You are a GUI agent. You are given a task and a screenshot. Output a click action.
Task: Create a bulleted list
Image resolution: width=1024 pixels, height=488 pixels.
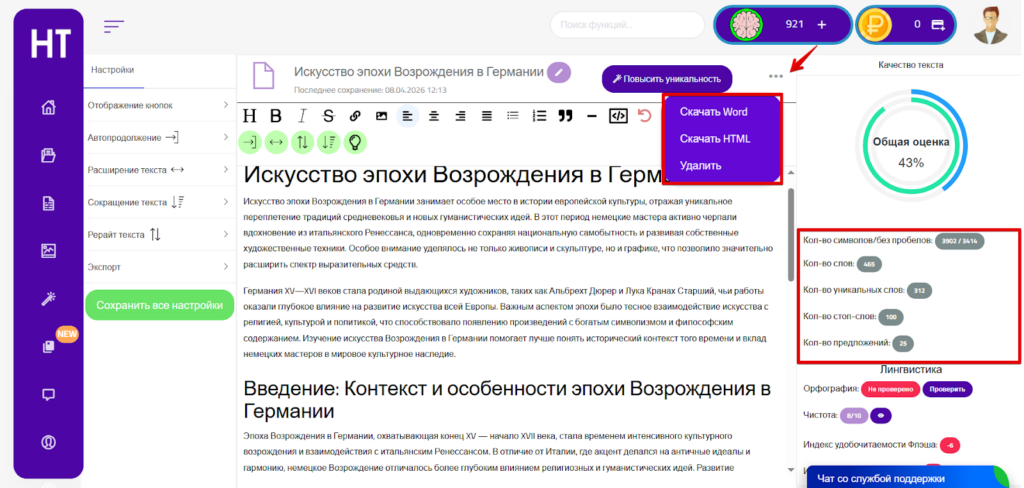point(513,116)
